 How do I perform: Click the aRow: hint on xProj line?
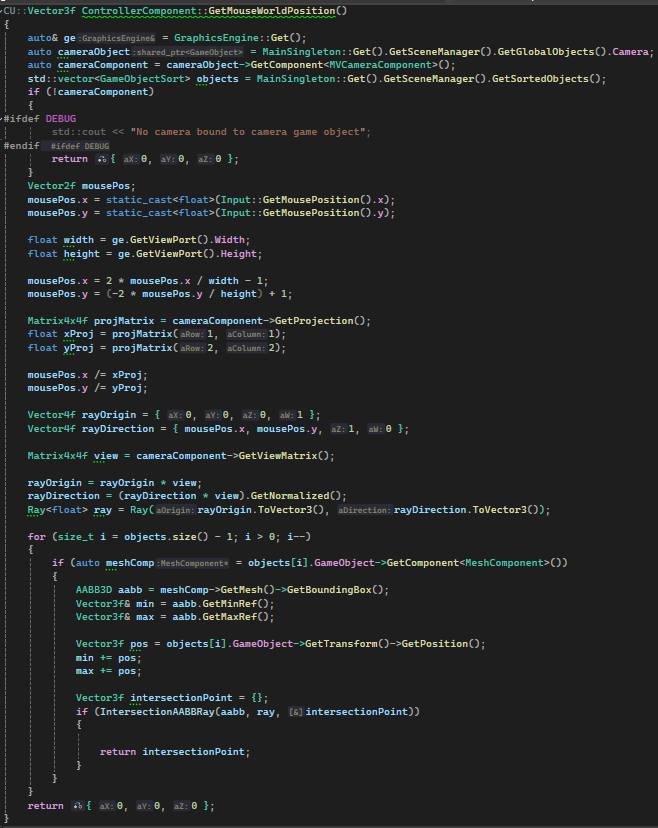(192, 335)
